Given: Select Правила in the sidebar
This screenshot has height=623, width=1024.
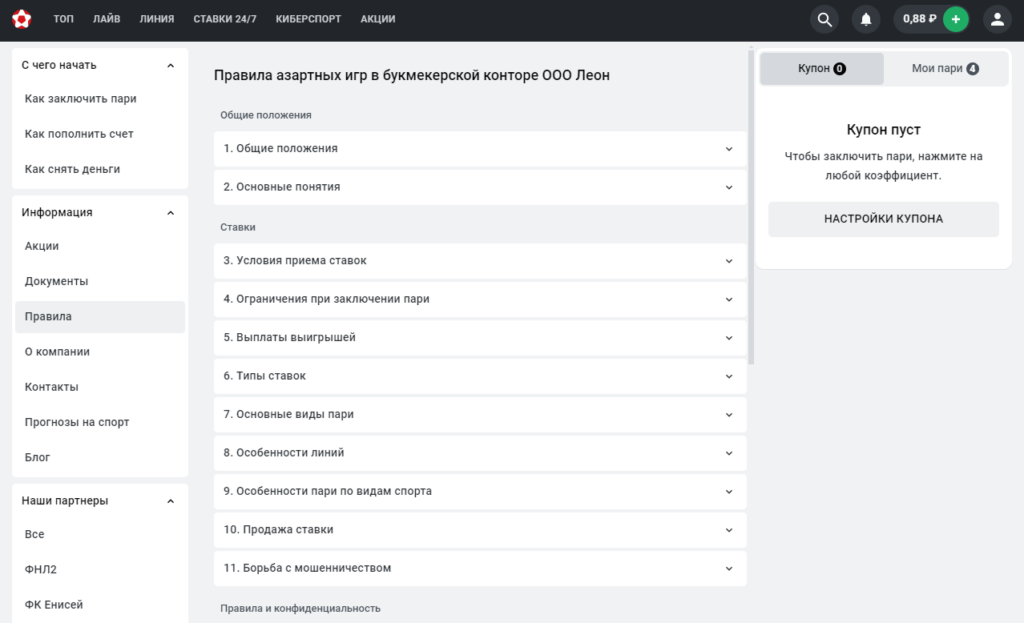Looking at the screenshot, I should click(100, 317).
